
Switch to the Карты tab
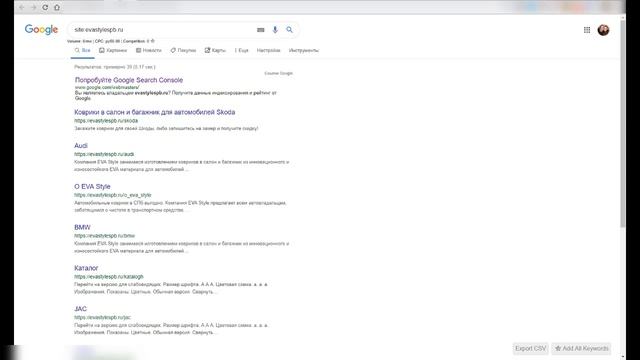tap(215, 51)
